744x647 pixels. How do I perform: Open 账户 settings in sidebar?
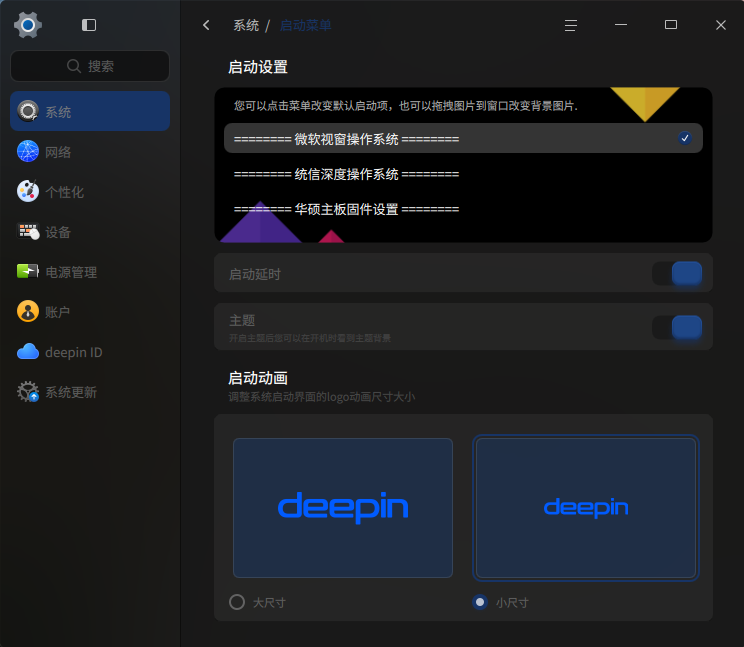pos(90,312)
